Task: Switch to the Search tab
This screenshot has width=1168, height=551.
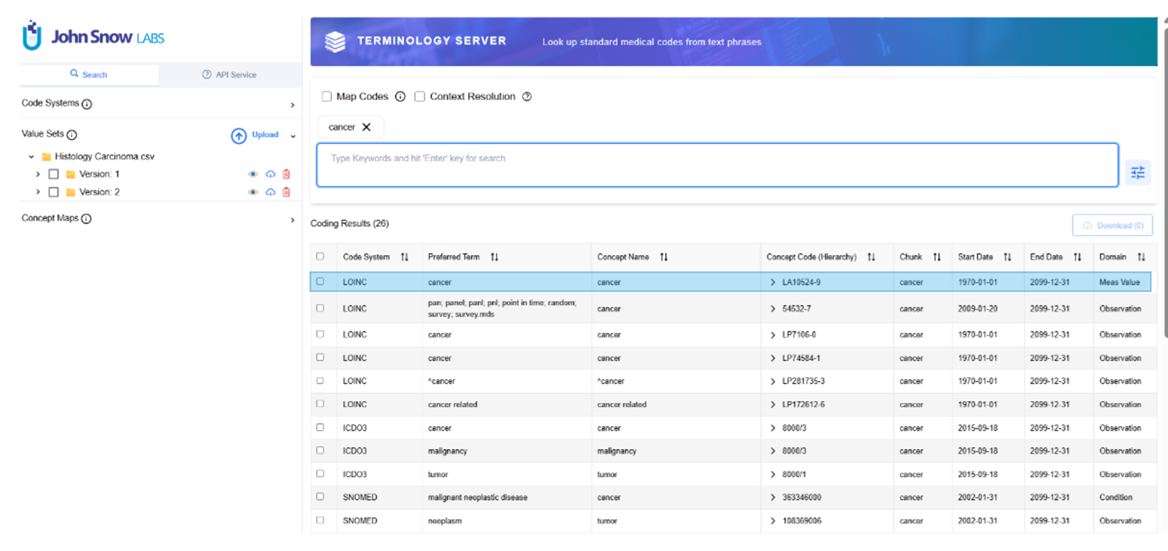Action: pos(89,74)
